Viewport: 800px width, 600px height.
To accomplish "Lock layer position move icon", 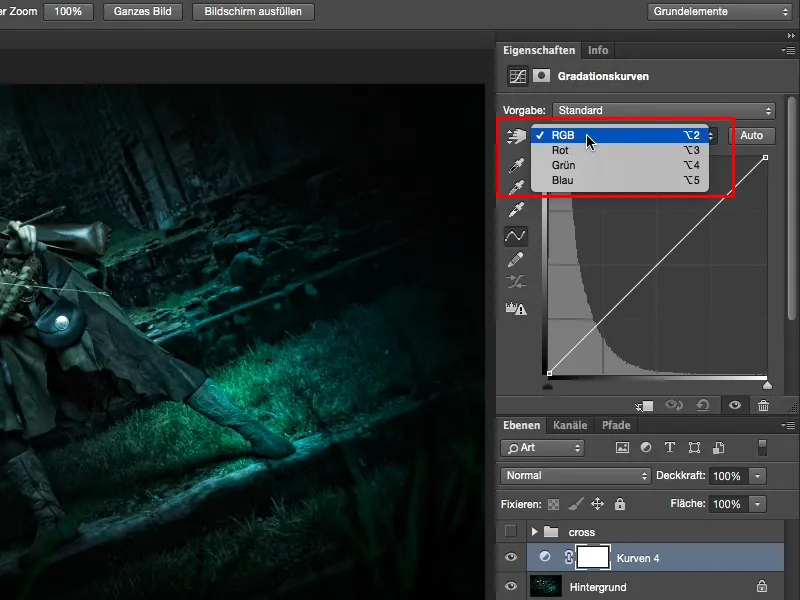I will tap(597, 504).
